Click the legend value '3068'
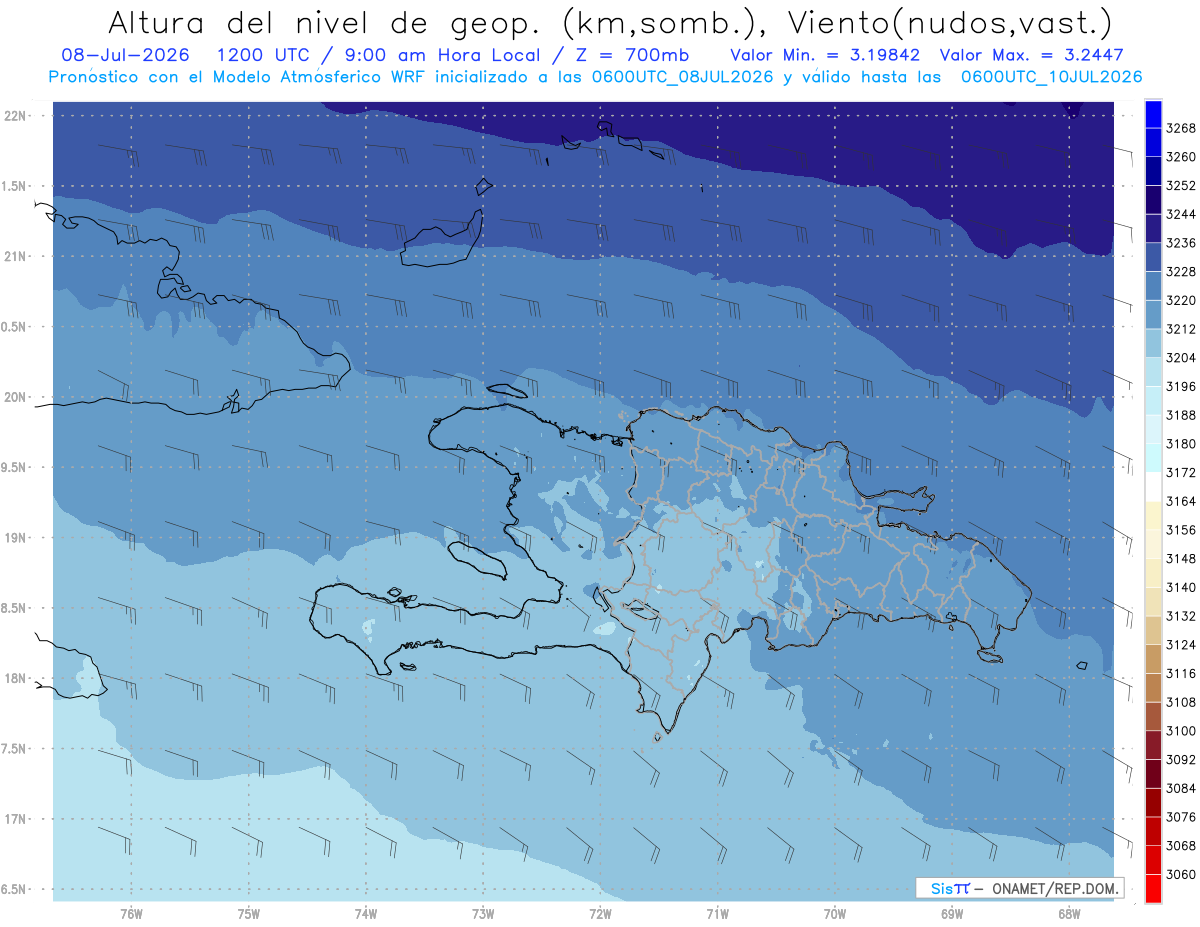 pyautogui.click(x=1181, y=846)
